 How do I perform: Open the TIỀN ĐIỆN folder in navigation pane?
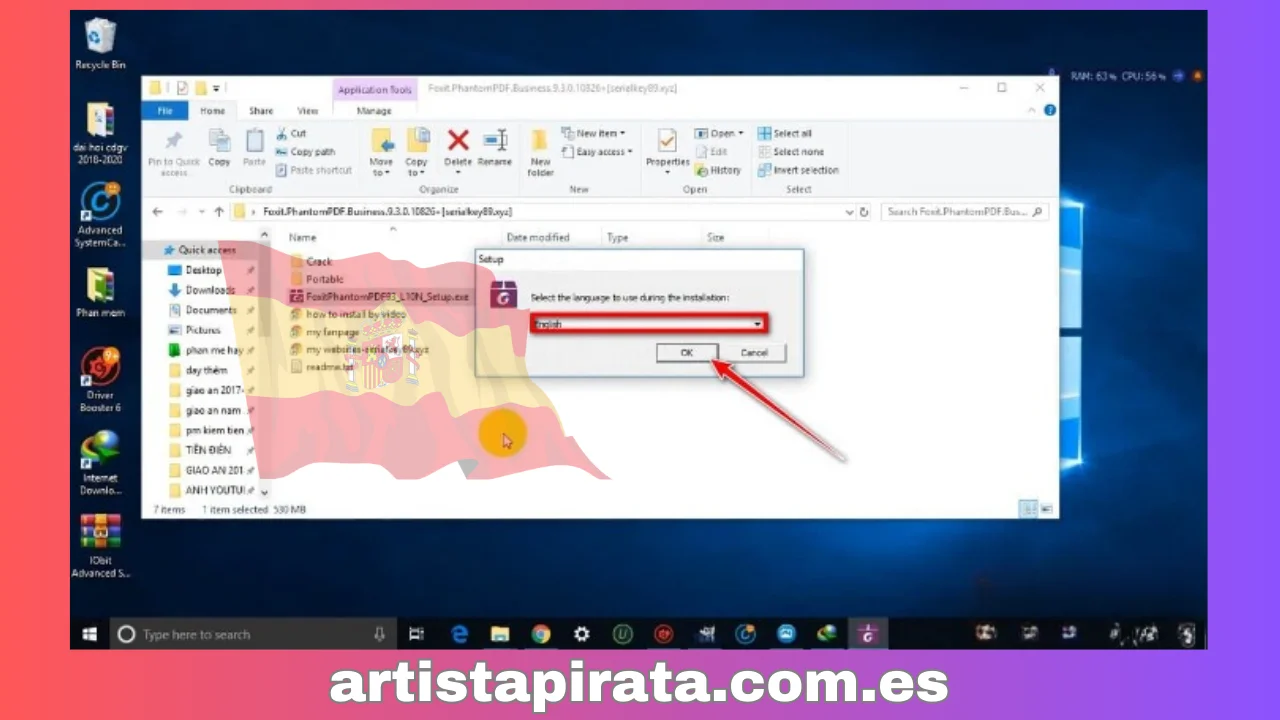[201, 450]
